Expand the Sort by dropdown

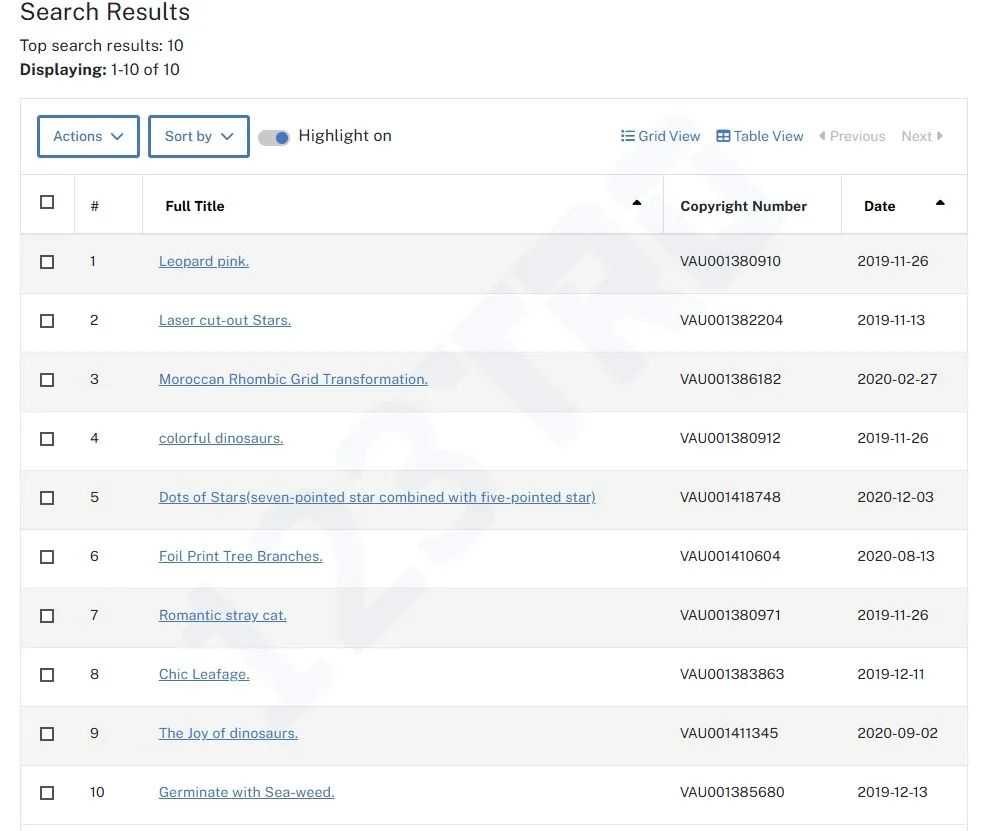[x=198, y=136]
